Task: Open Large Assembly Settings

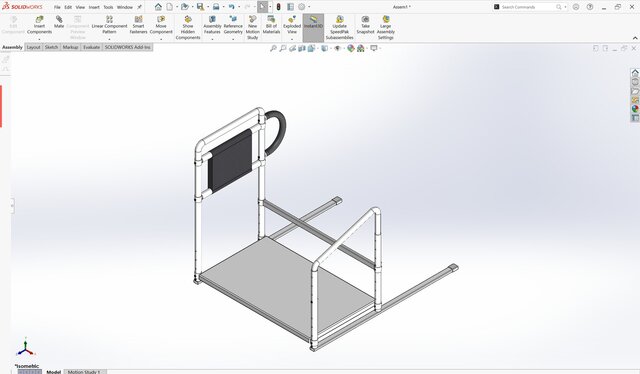Action: click(x=386, y=28)
